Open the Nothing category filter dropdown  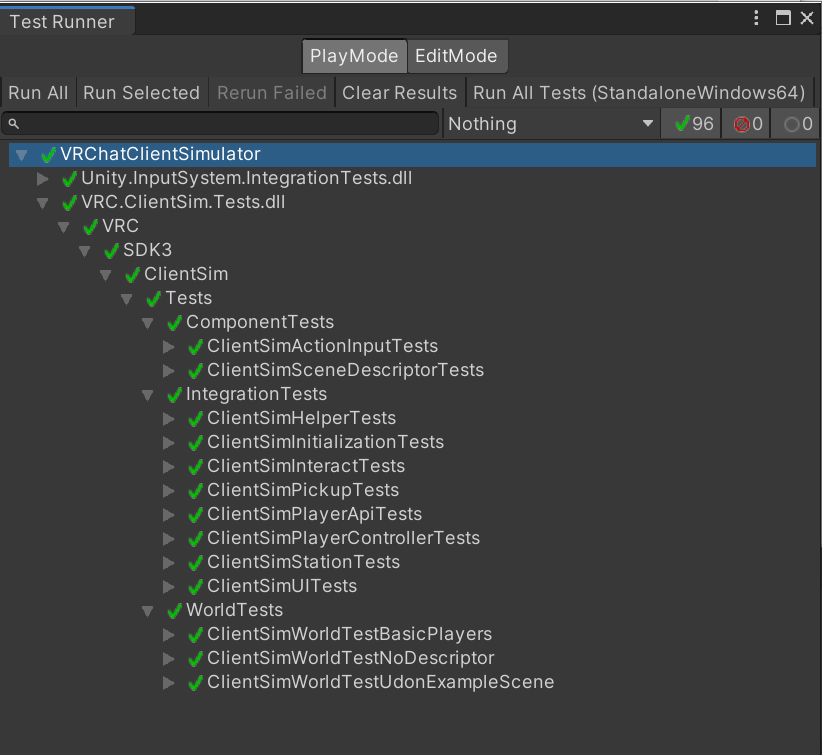pos(550,124)
